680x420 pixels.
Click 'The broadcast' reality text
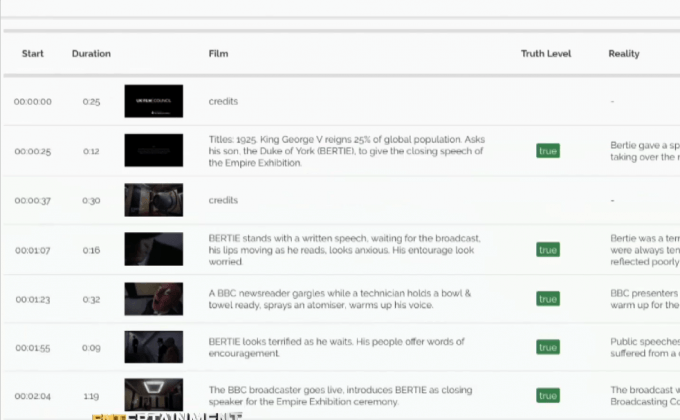[645, 396]
